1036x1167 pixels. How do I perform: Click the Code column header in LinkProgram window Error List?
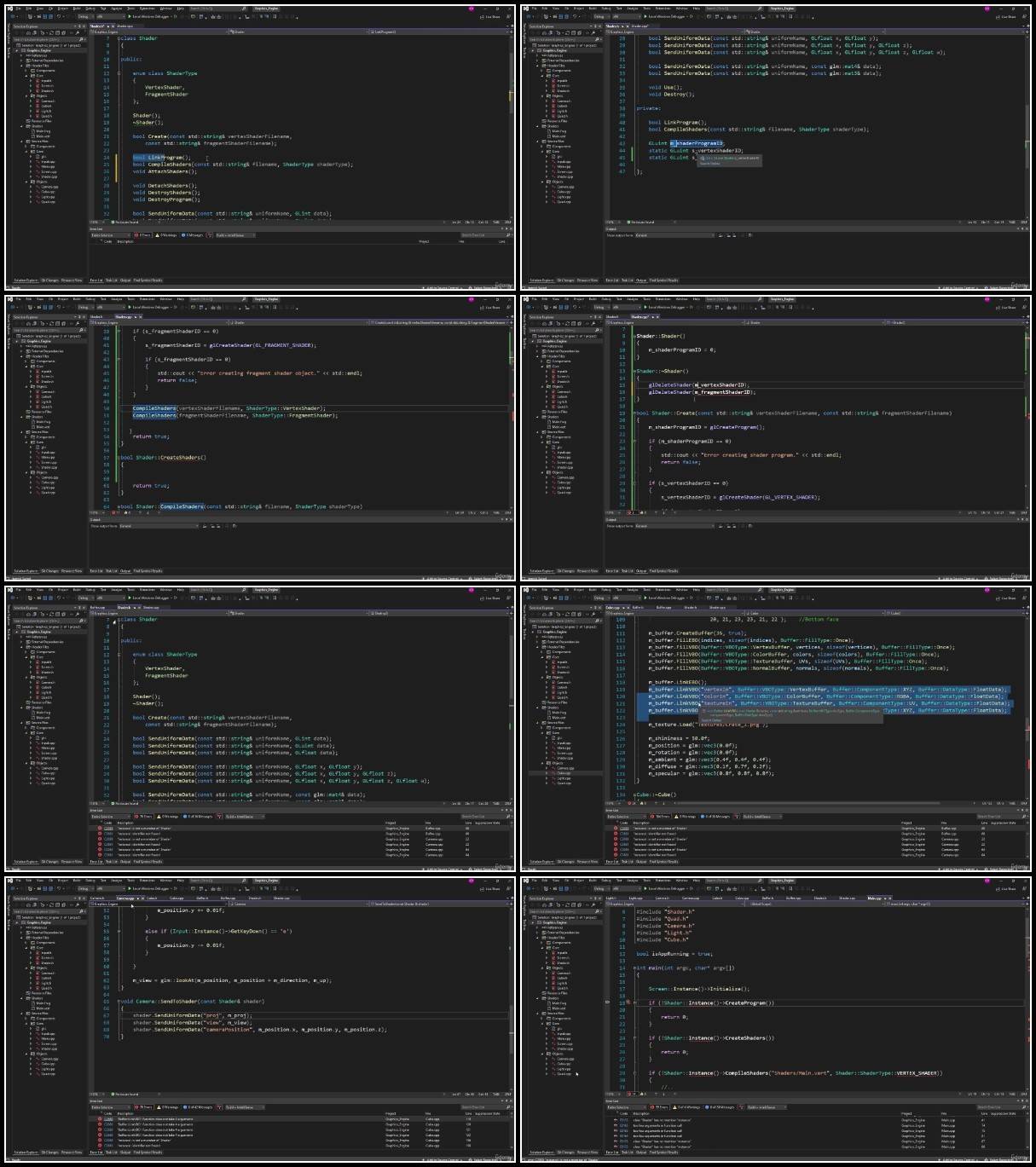pos(108,241)
